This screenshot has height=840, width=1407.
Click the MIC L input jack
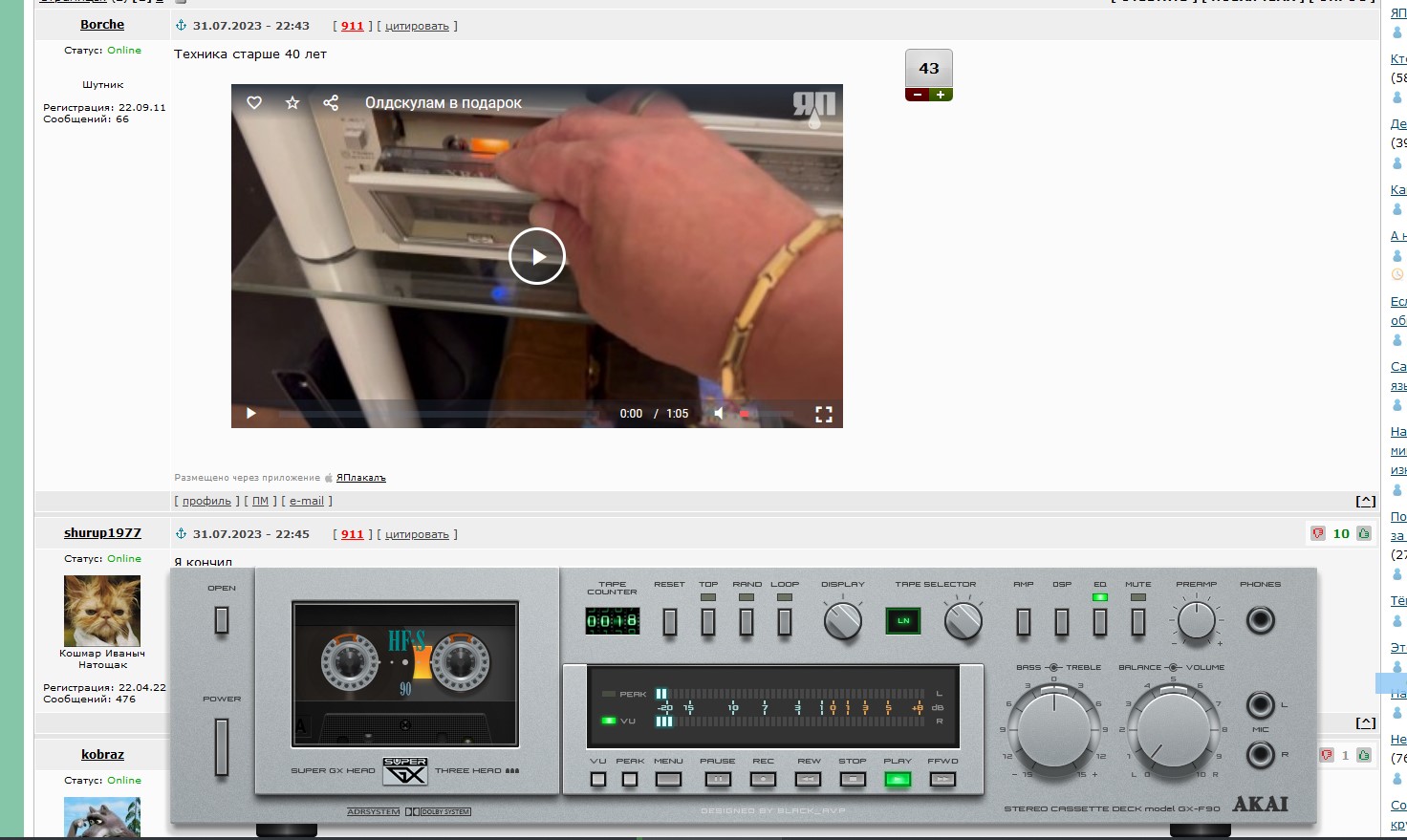click(1261, 705)
